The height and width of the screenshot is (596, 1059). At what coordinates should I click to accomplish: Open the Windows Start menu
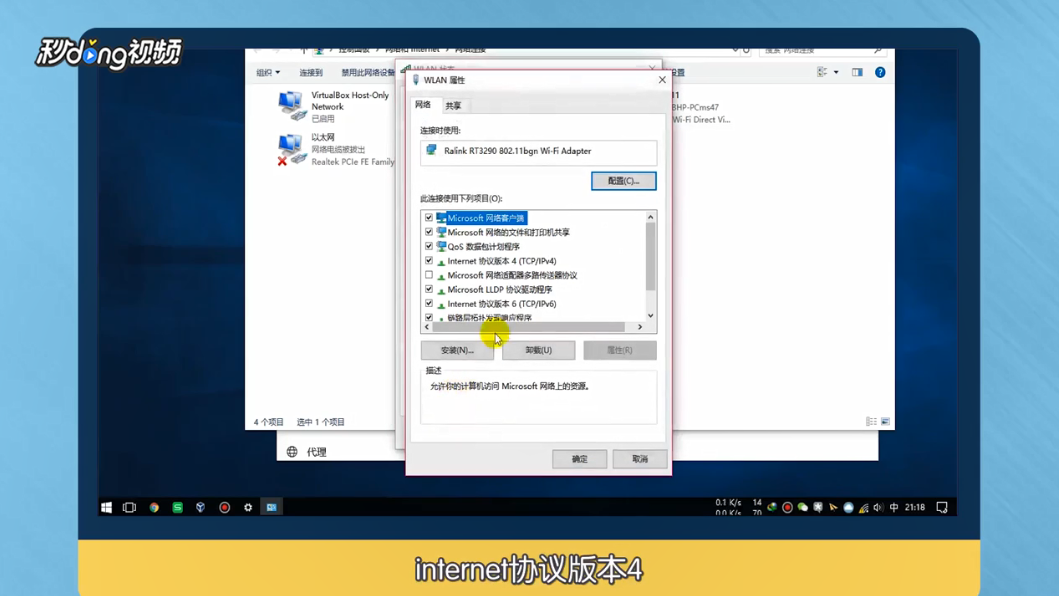coord(107,507)
